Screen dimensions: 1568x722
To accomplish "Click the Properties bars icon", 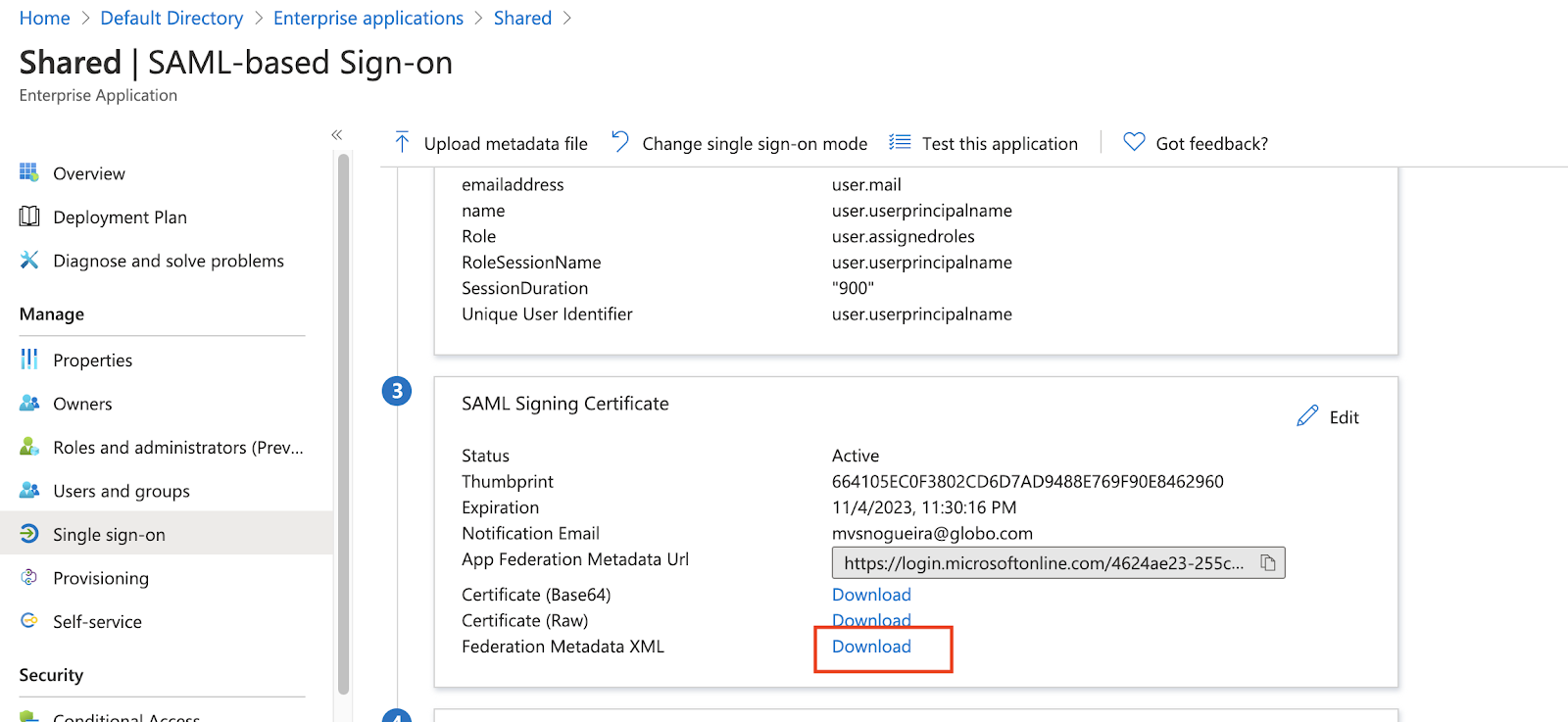I will (x=29, y=360).
